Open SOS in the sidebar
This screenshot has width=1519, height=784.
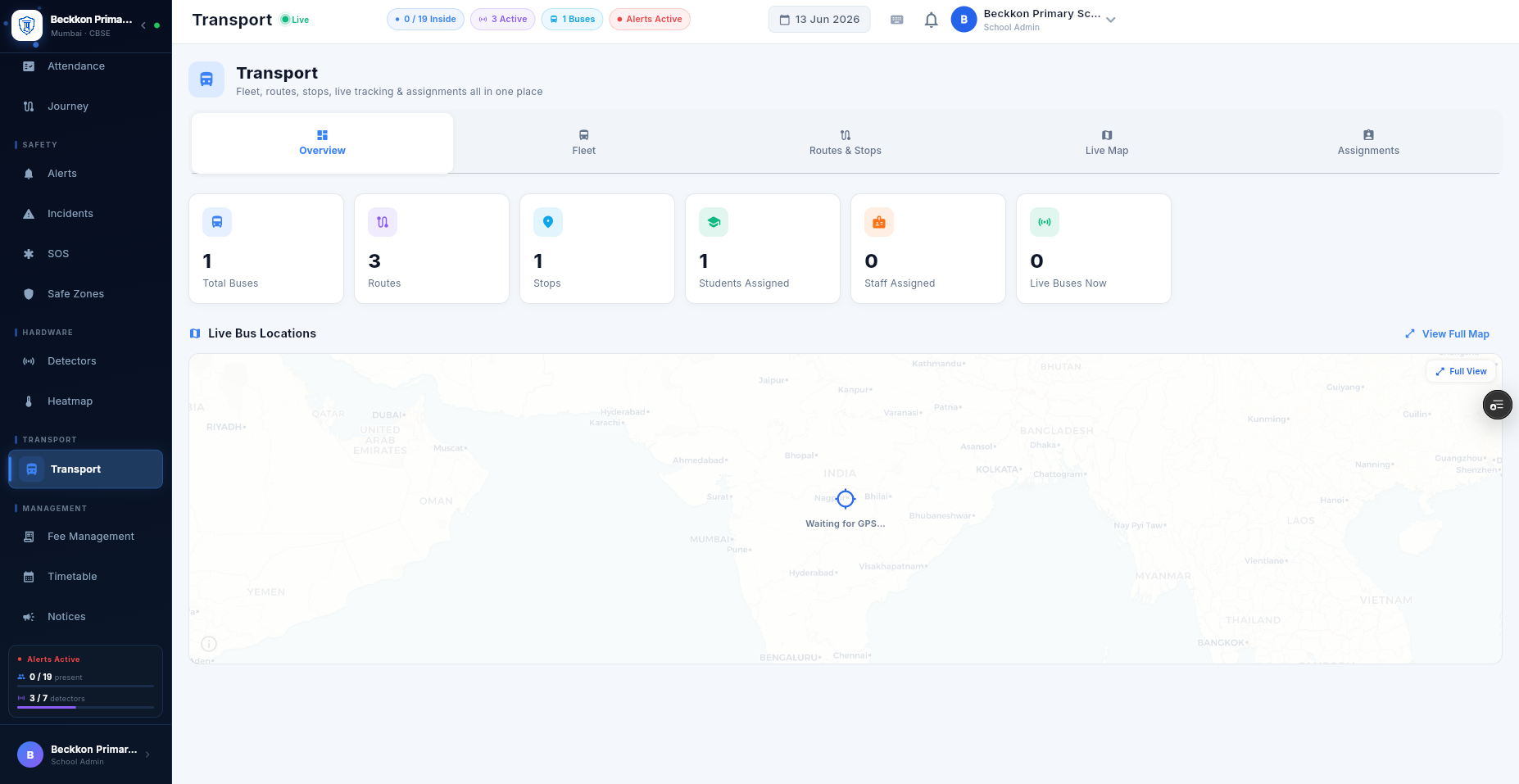coord(85,254)
